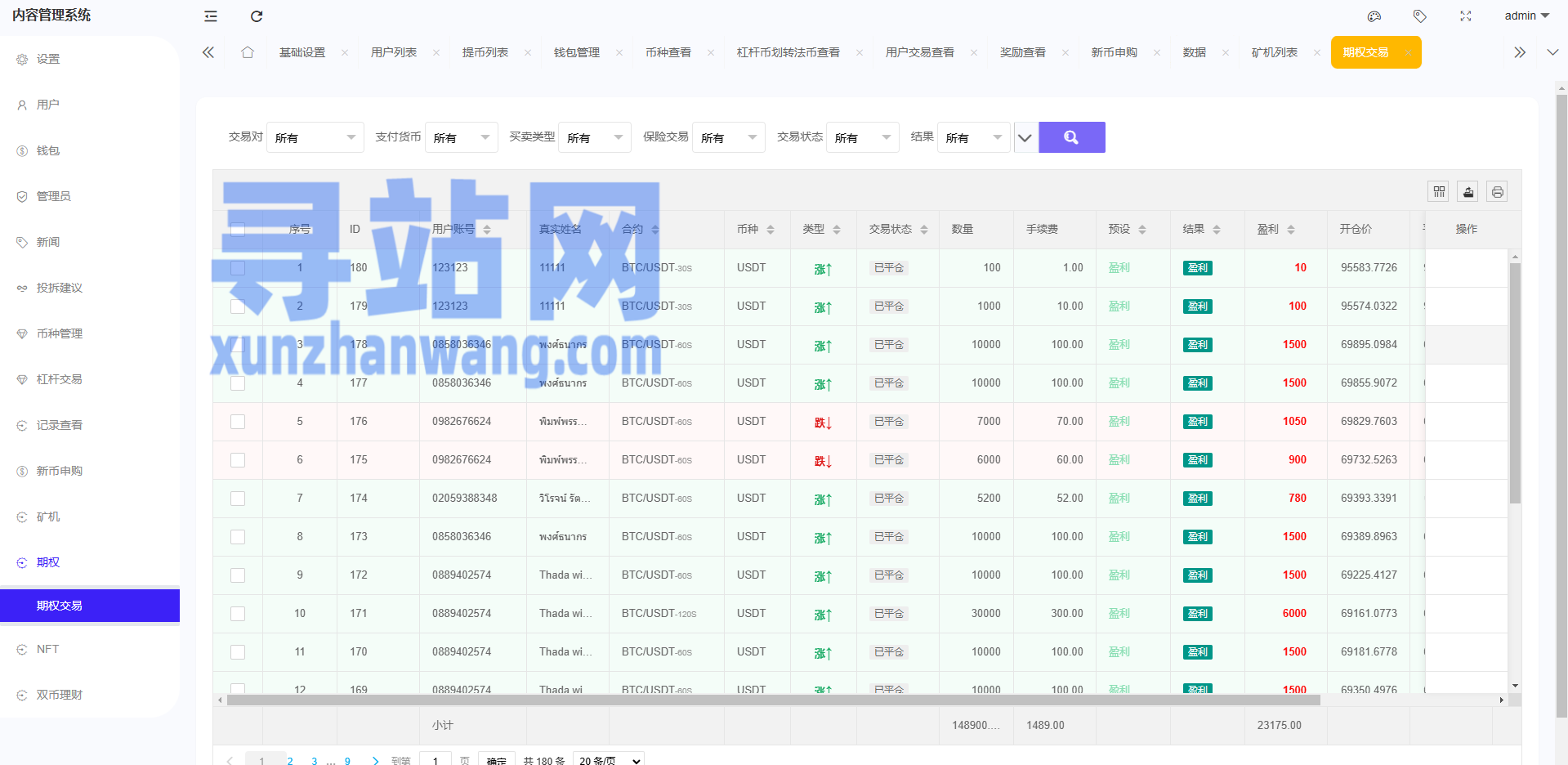Sort by 类型 column sort icon

tap(837, 230)
